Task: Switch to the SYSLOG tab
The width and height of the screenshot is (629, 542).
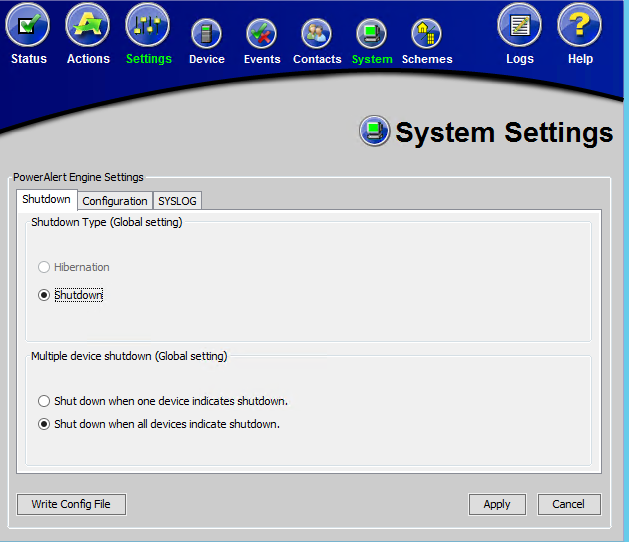Action: 177,201
